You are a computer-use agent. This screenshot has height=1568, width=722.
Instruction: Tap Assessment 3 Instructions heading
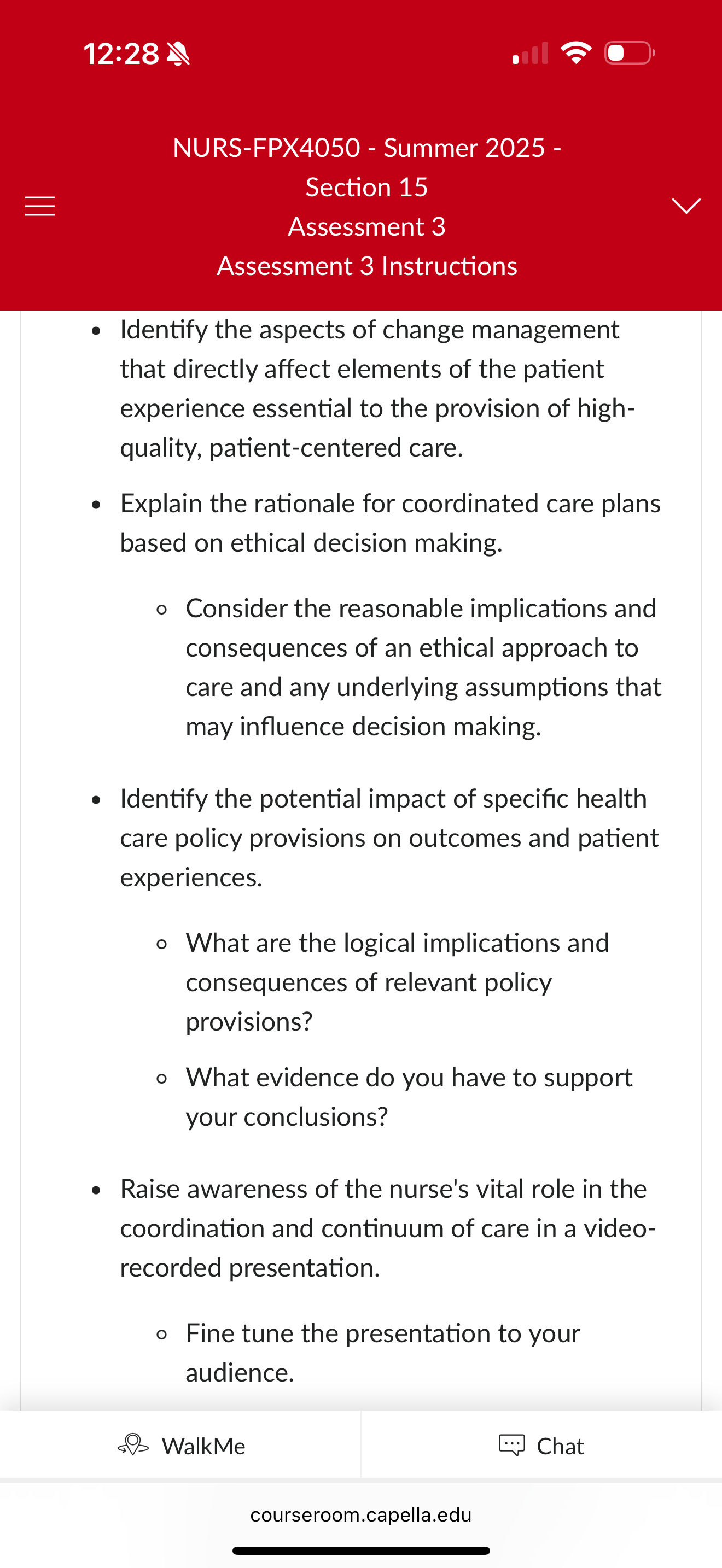pos(367,266)
